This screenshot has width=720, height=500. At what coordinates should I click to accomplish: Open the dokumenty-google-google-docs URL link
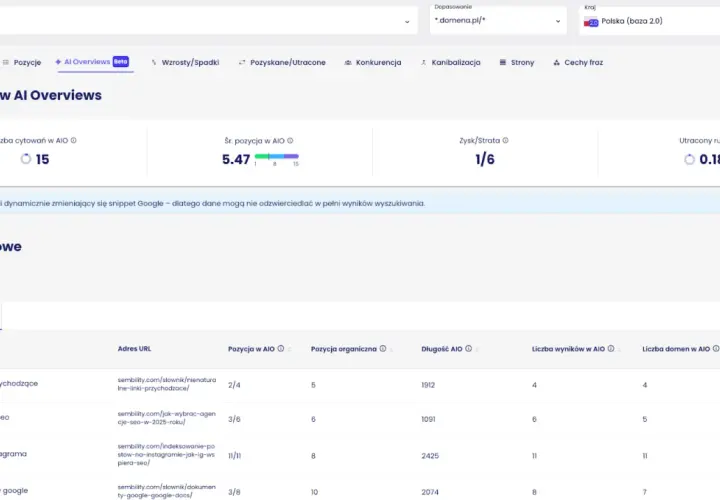pos(167,491)
